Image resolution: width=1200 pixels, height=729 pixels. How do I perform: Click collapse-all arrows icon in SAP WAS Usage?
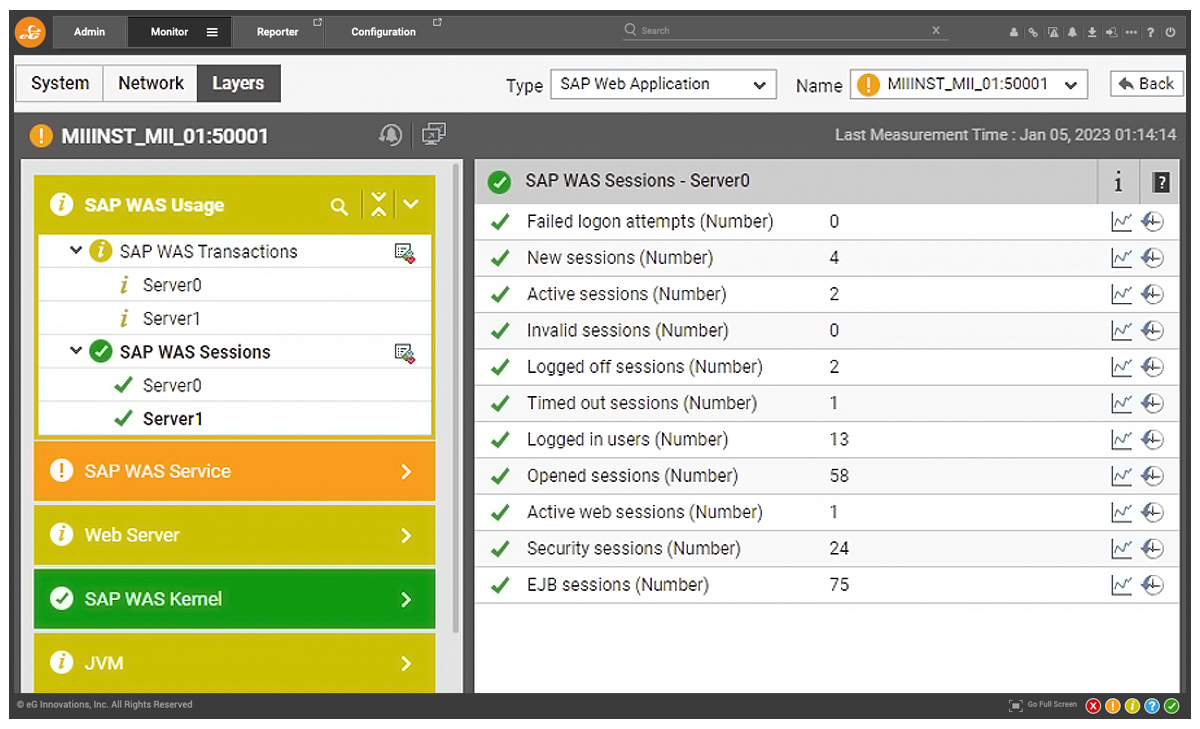[x=378, y=205]
